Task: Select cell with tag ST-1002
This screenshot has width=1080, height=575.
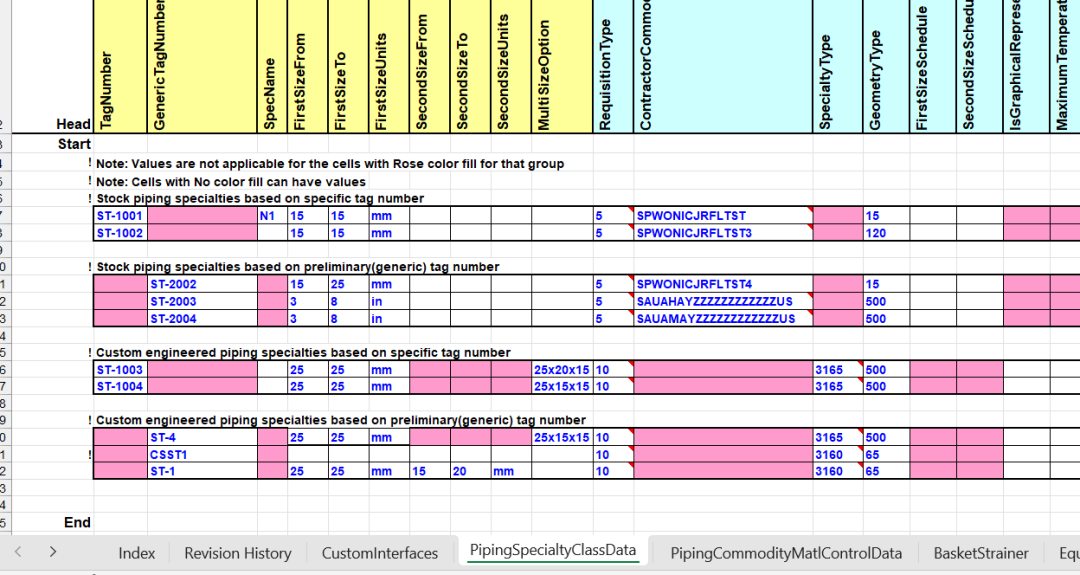Action: click(120, 233)
